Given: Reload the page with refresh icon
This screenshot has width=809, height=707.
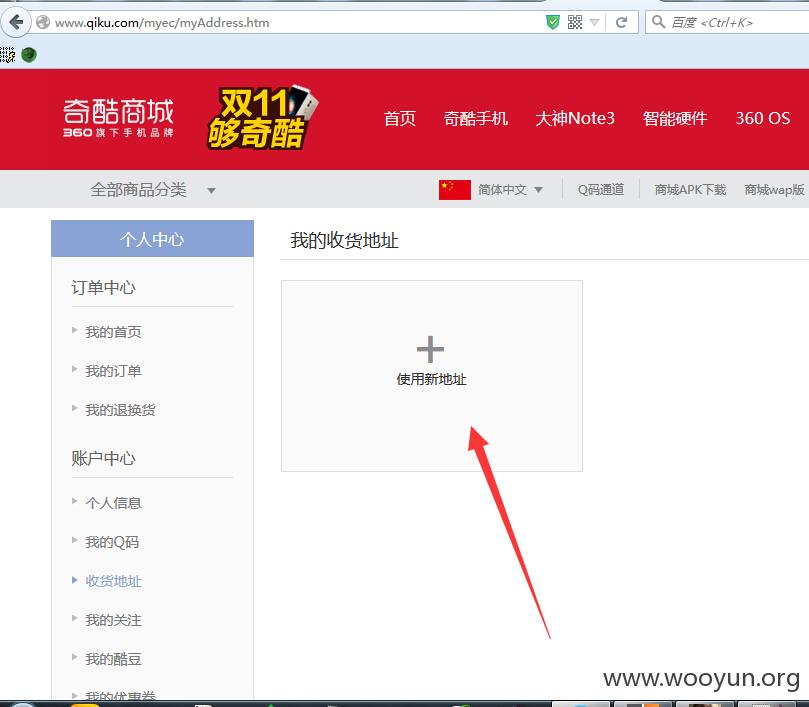Looking at the screenshot, I should pyautogui.click(x=621, y=22).
